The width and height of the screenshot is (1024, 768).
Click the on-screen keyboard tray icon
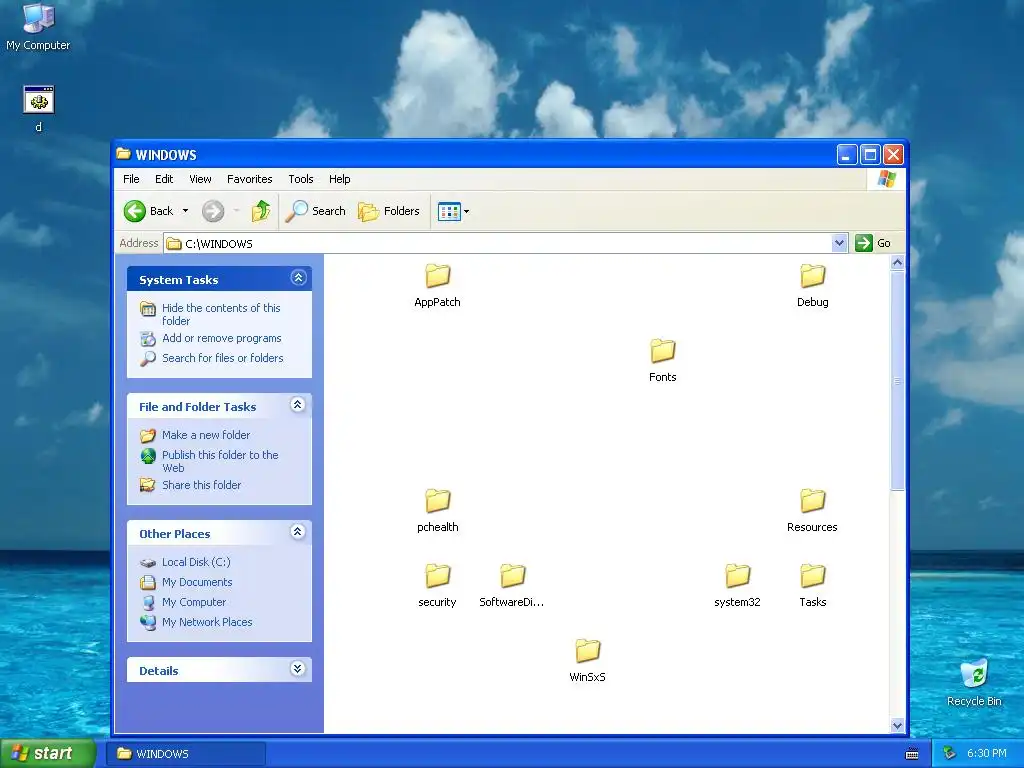(x=912, y=754)
